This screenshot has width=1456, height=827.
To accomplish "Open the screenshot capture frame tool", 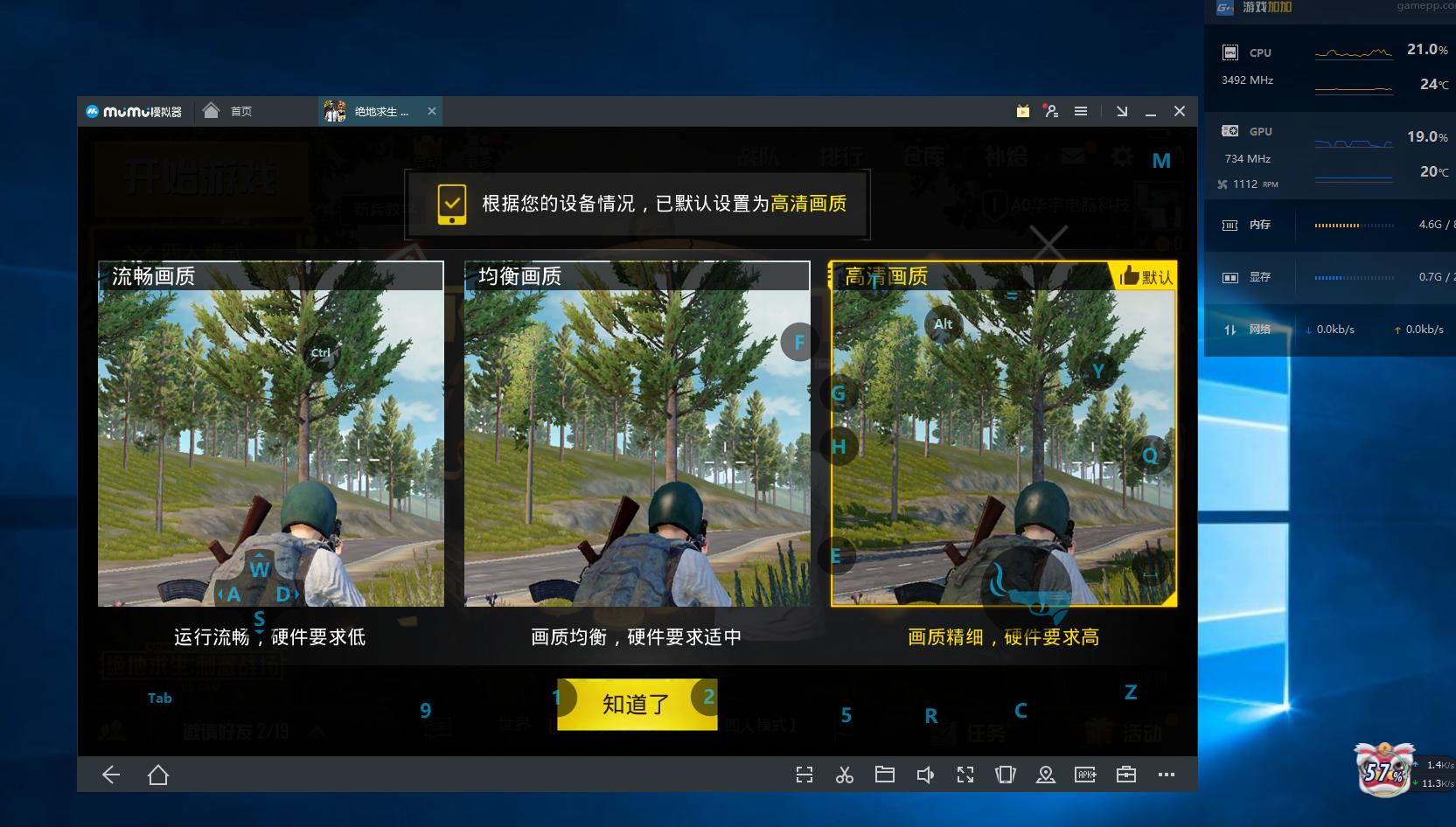I will coord(805,775).
